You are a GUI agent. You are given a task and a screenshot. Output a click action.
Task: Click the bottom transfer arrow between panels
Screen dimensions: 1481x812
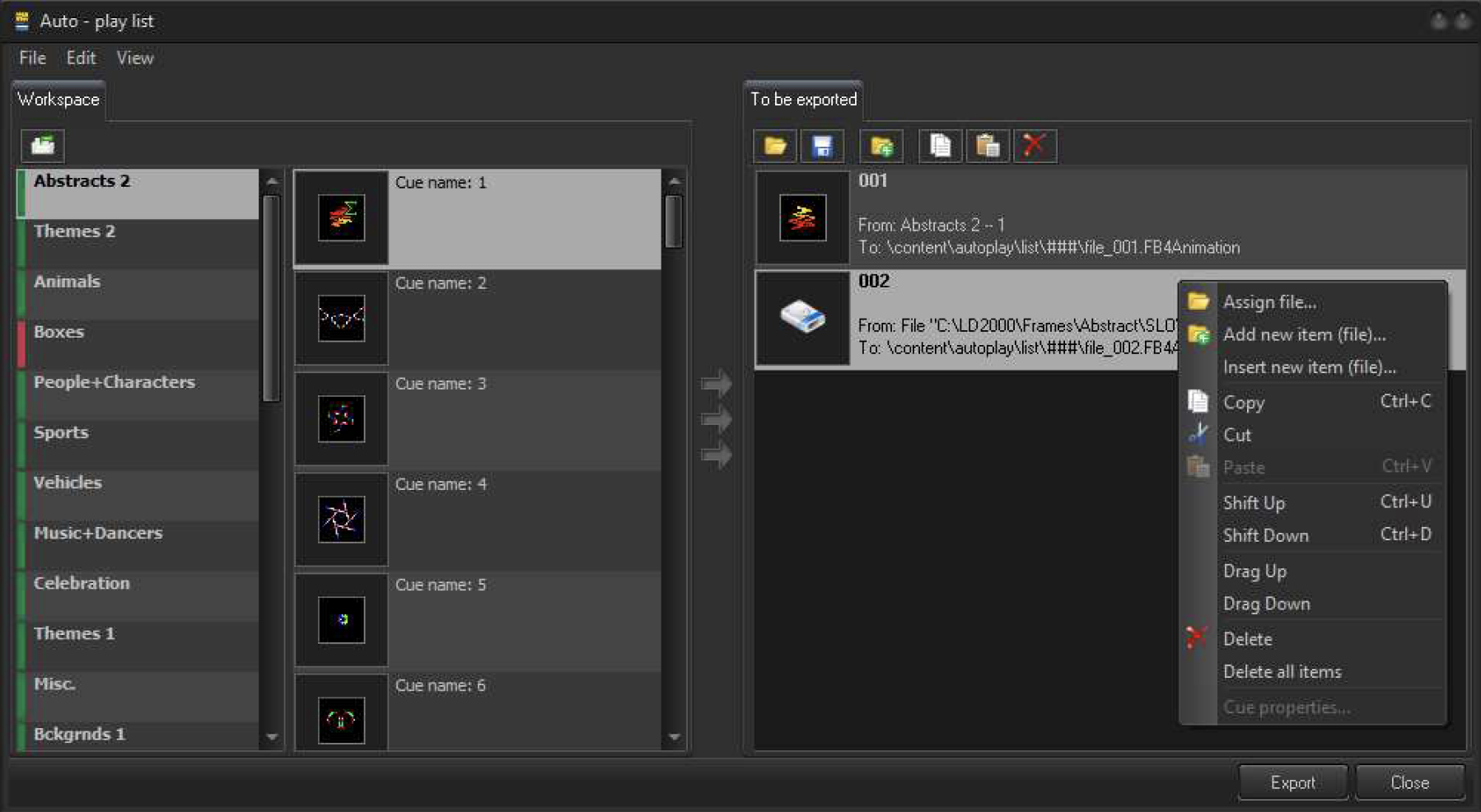coord(717,455)
